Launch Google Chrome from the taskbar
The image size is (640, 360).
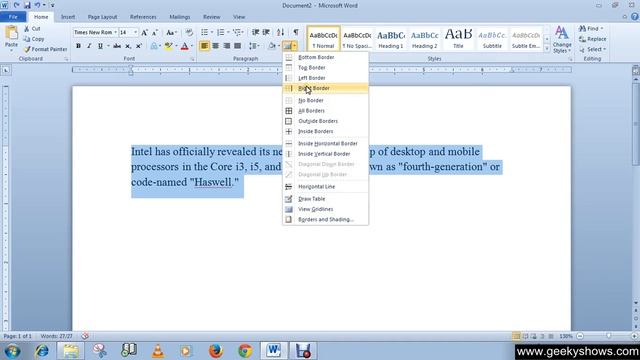(x=245, y=351)
